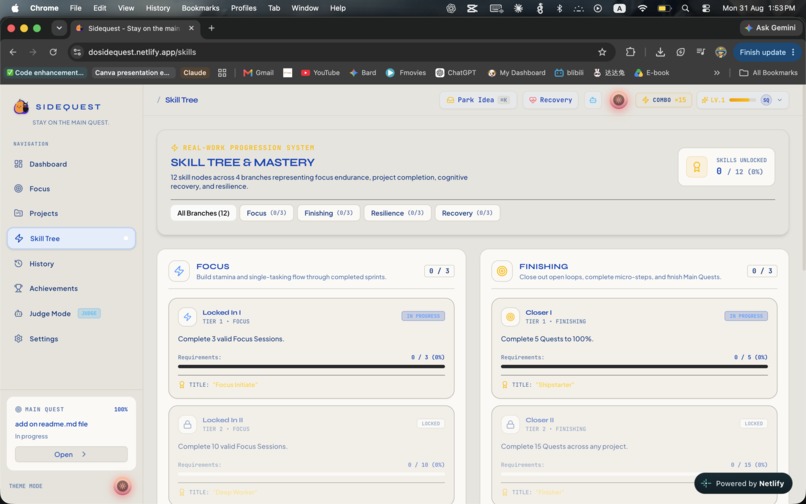Open the YouTube bookmark

(x=320, y=73)
